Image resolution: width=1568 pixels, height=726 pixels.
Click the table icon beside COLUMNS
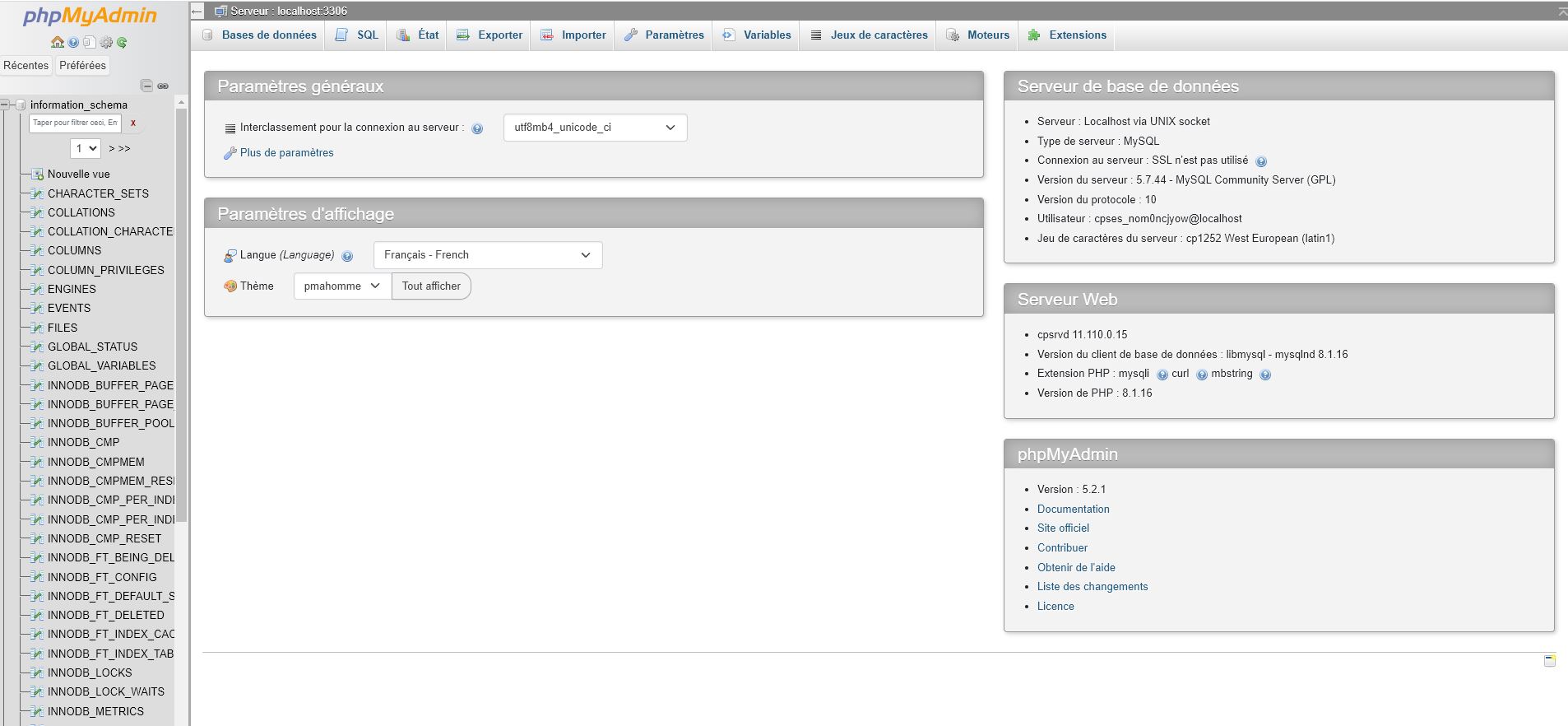point(37,250)
